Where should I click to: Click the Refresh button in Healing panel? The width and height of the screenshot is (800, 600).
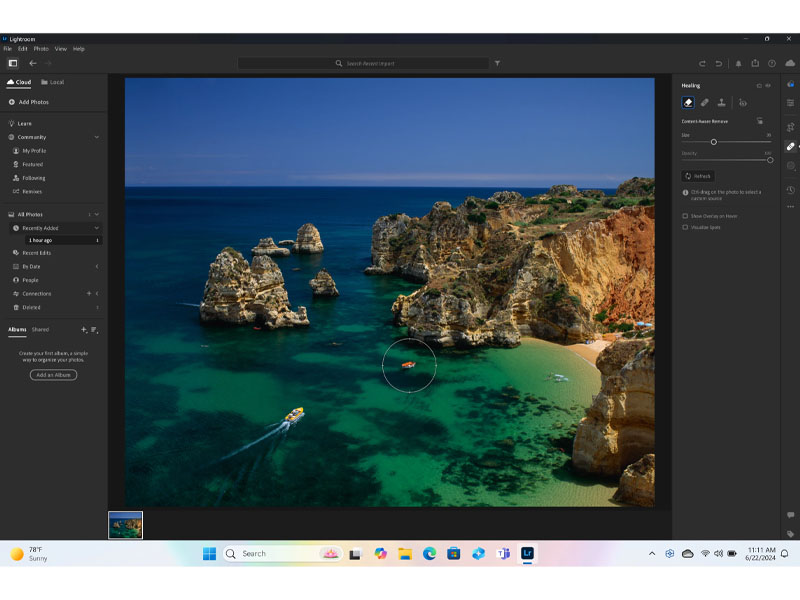tap(698, 176)
